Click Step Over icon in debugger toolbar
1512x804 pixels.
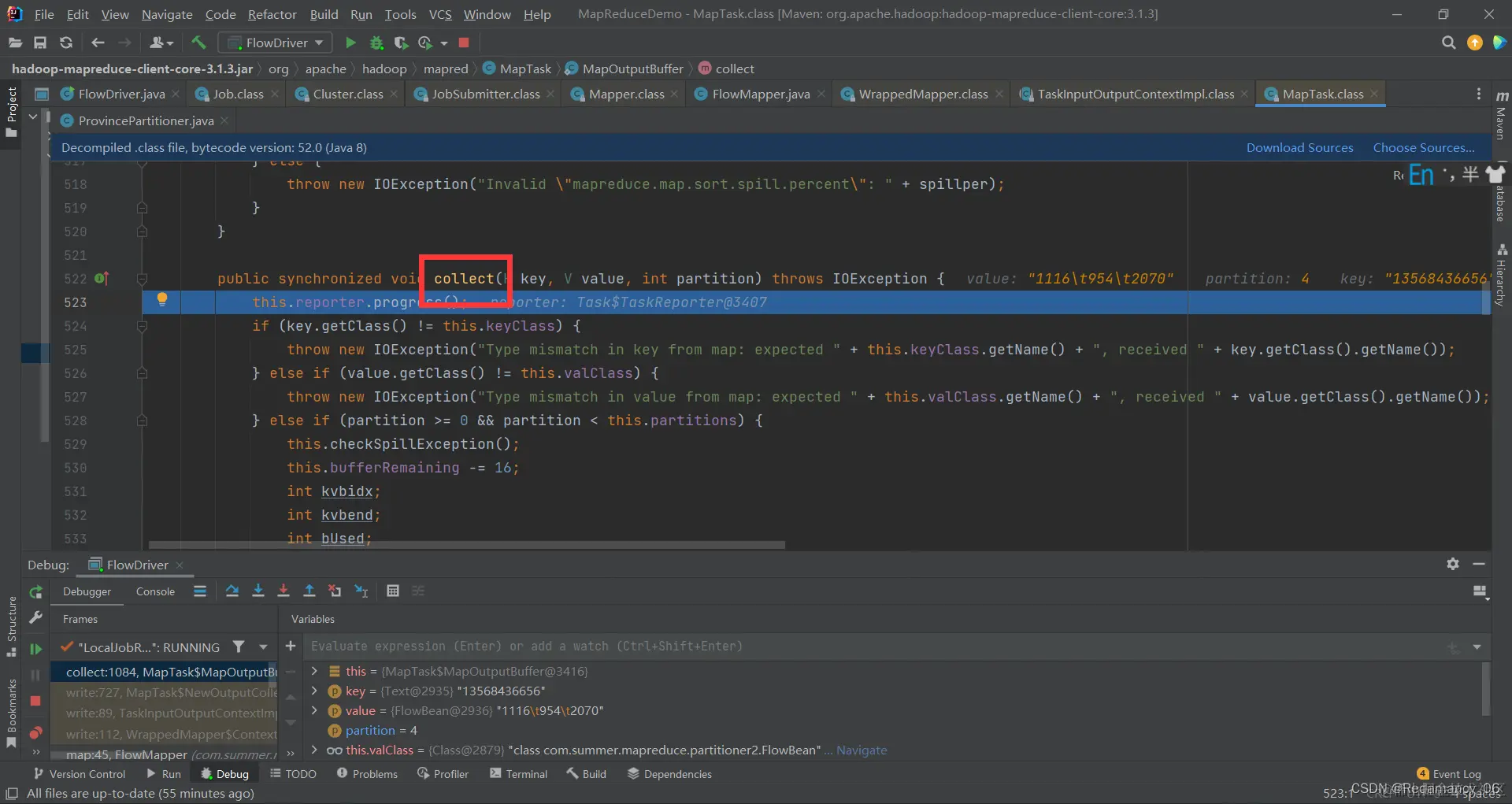[x=232, y=591]
